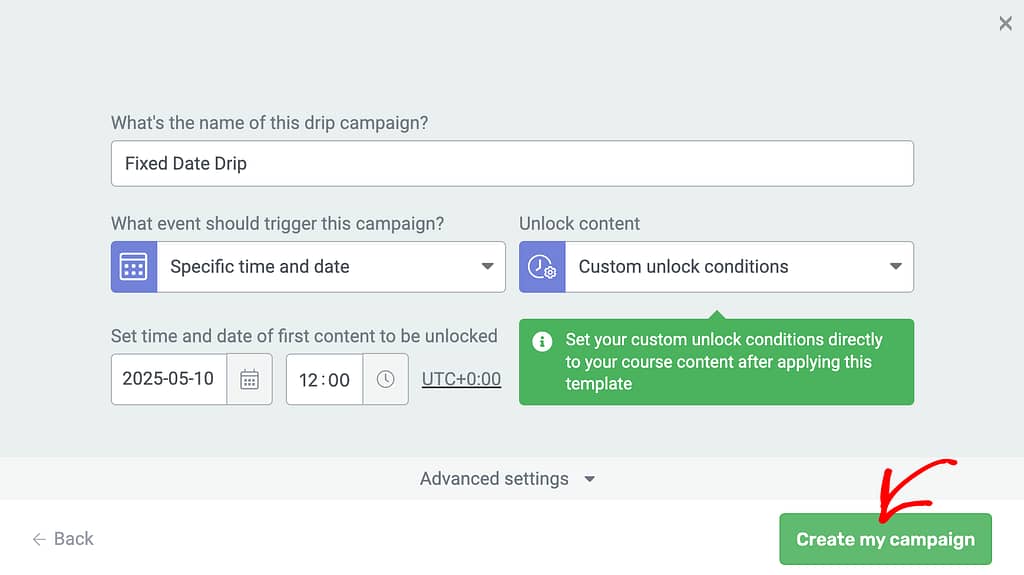This screenshot has height=575, width=1024.
Task: Click the clock-gear unlock content icon
Action: (x=542, y=267)
